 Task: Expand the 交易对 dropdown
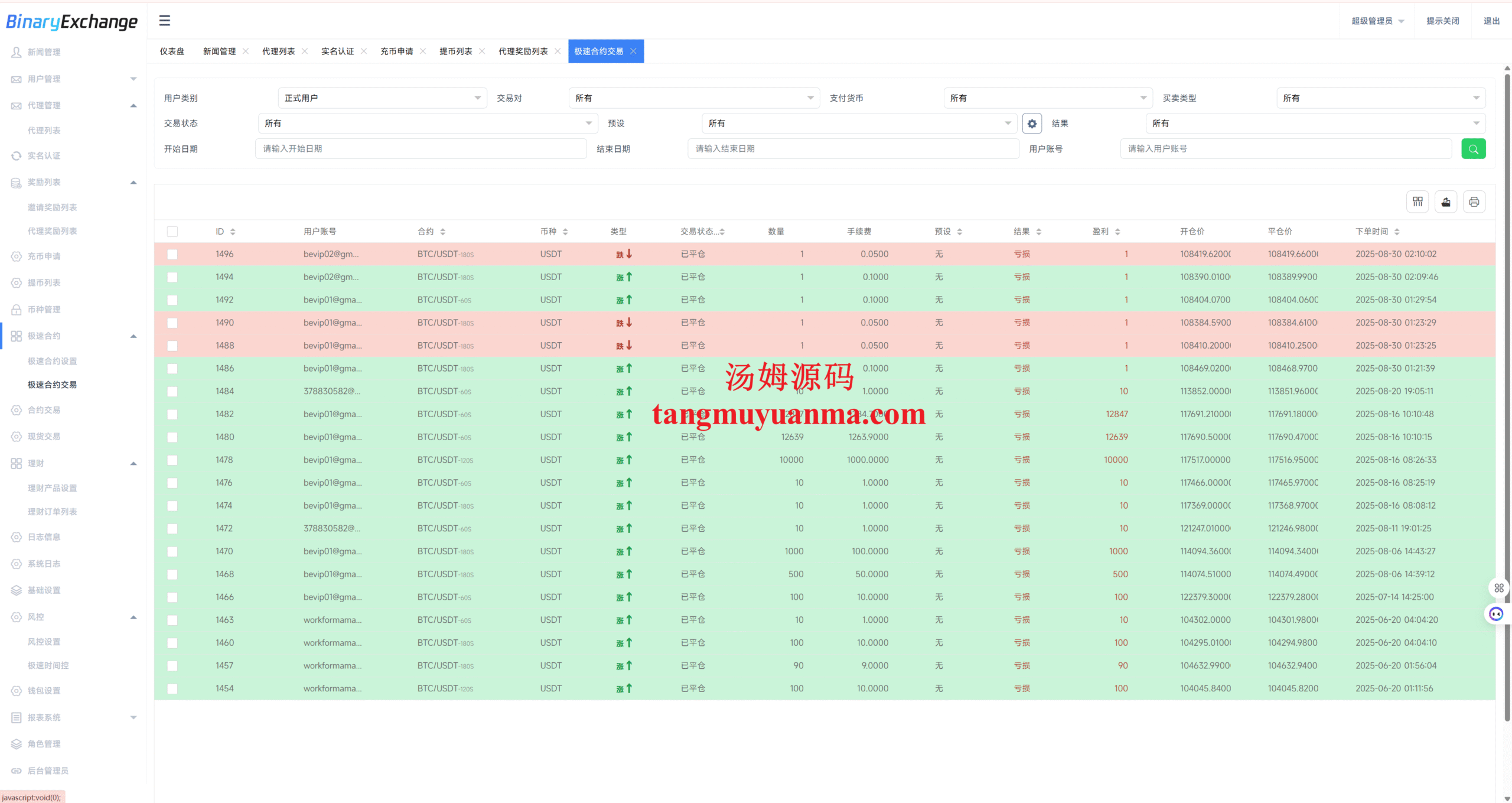(694, 98)
